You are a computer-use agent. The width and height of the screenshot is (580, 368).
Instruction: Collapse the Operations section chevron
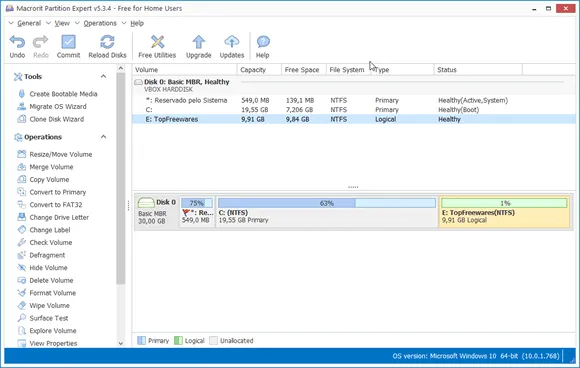103,136
